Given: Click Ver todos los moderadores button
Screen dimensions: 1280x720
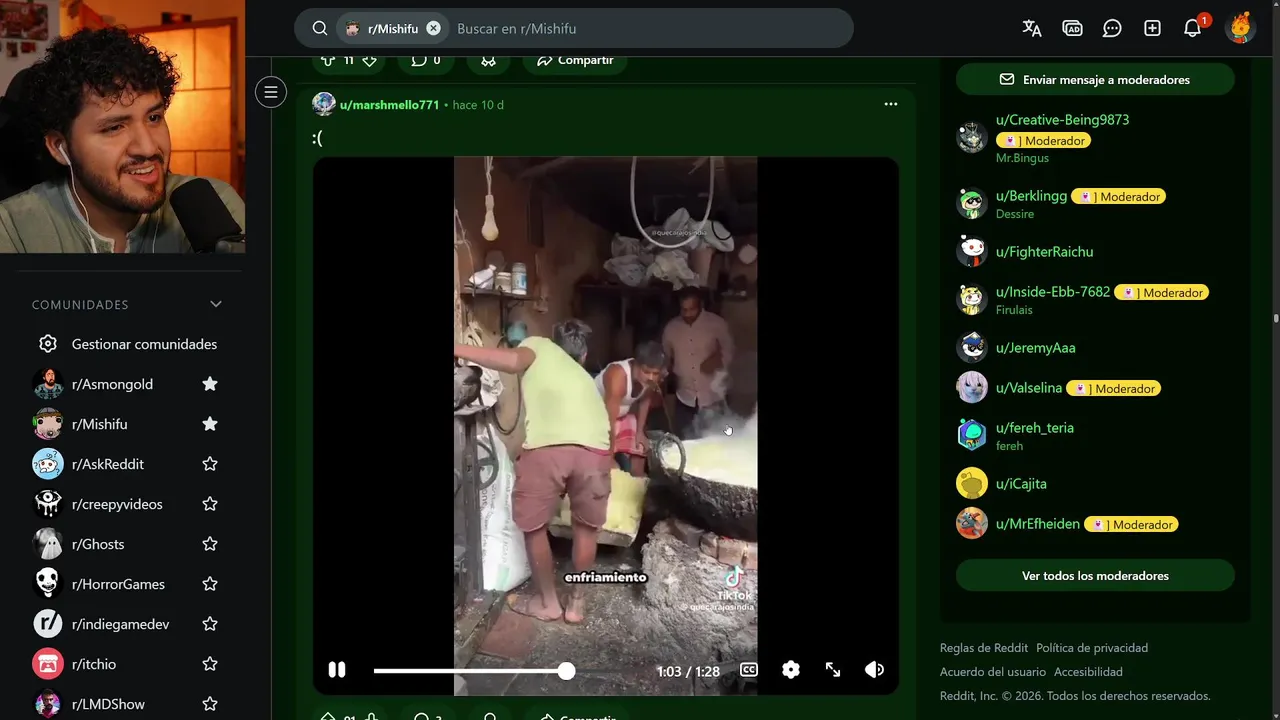Looking at the screenshot, I should [x=1095, y=575].
